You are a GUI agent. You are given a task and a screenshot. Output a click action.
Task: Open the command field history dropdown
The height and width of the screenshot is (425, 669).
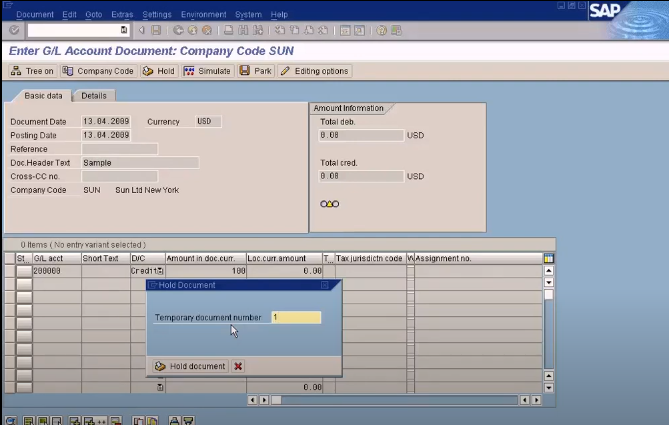click(x=124, y=30)
